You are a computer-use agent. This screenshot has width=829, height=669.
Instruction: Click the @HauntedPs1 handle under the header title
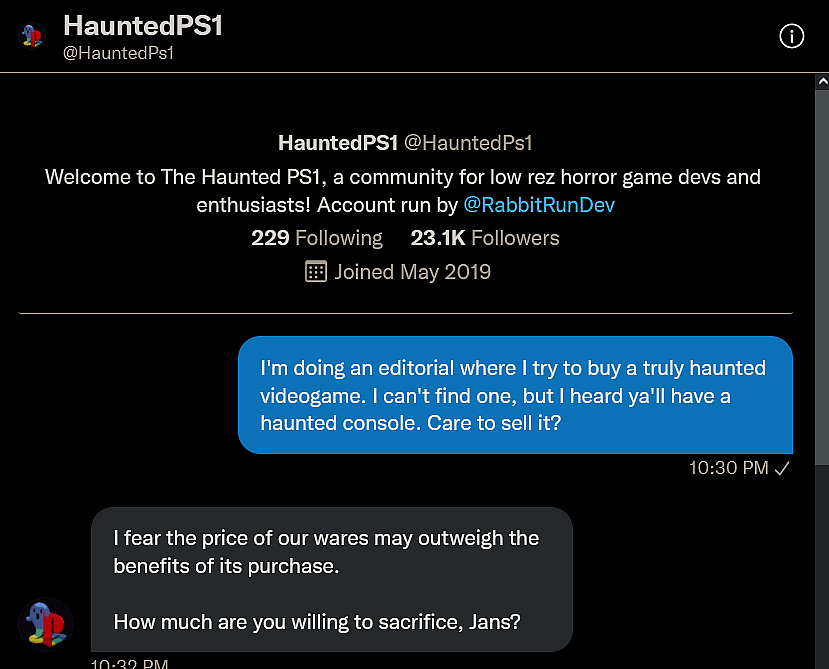click(x=118, y=53)
